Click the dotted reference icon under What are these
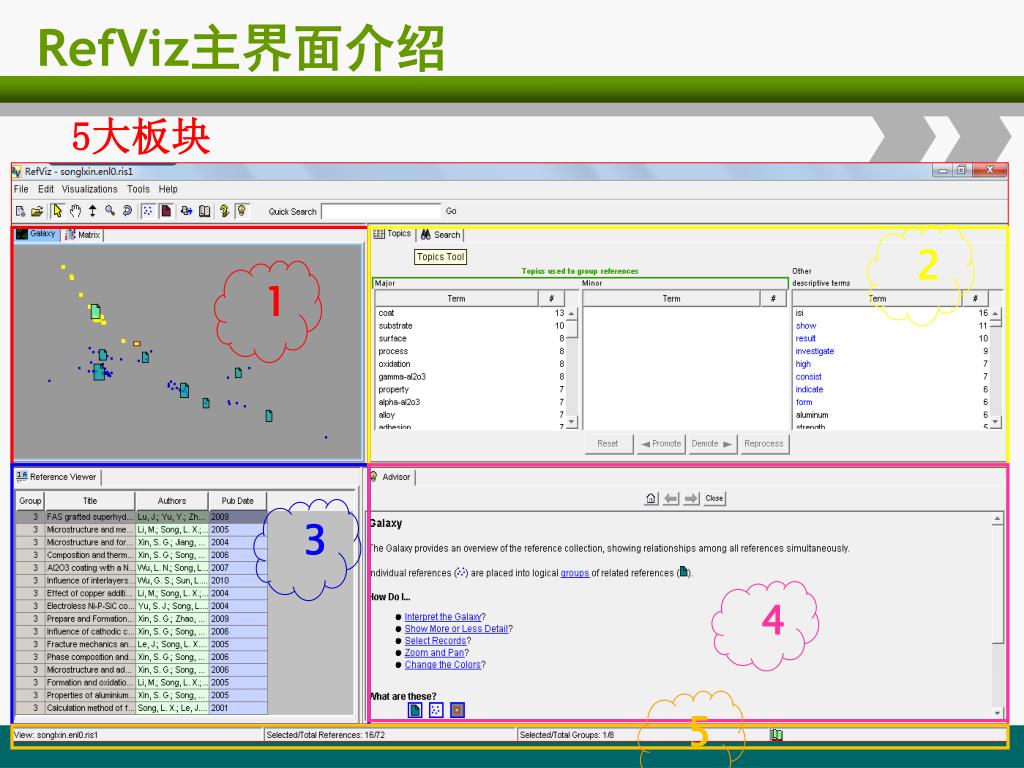This screenshot has height=768, width=1024. point(436,710)
